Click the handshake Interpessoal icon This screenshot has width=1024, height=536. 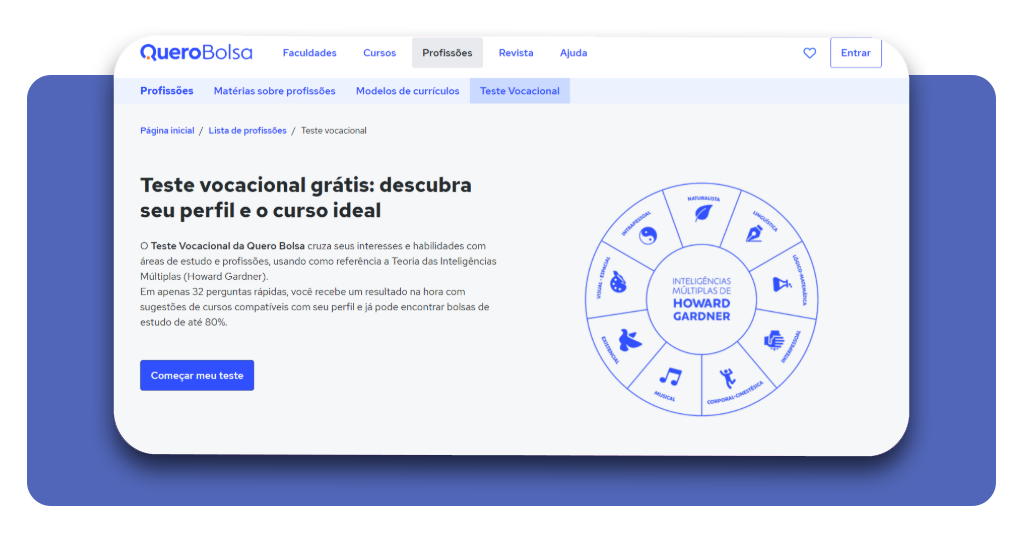tap(774, 340)
